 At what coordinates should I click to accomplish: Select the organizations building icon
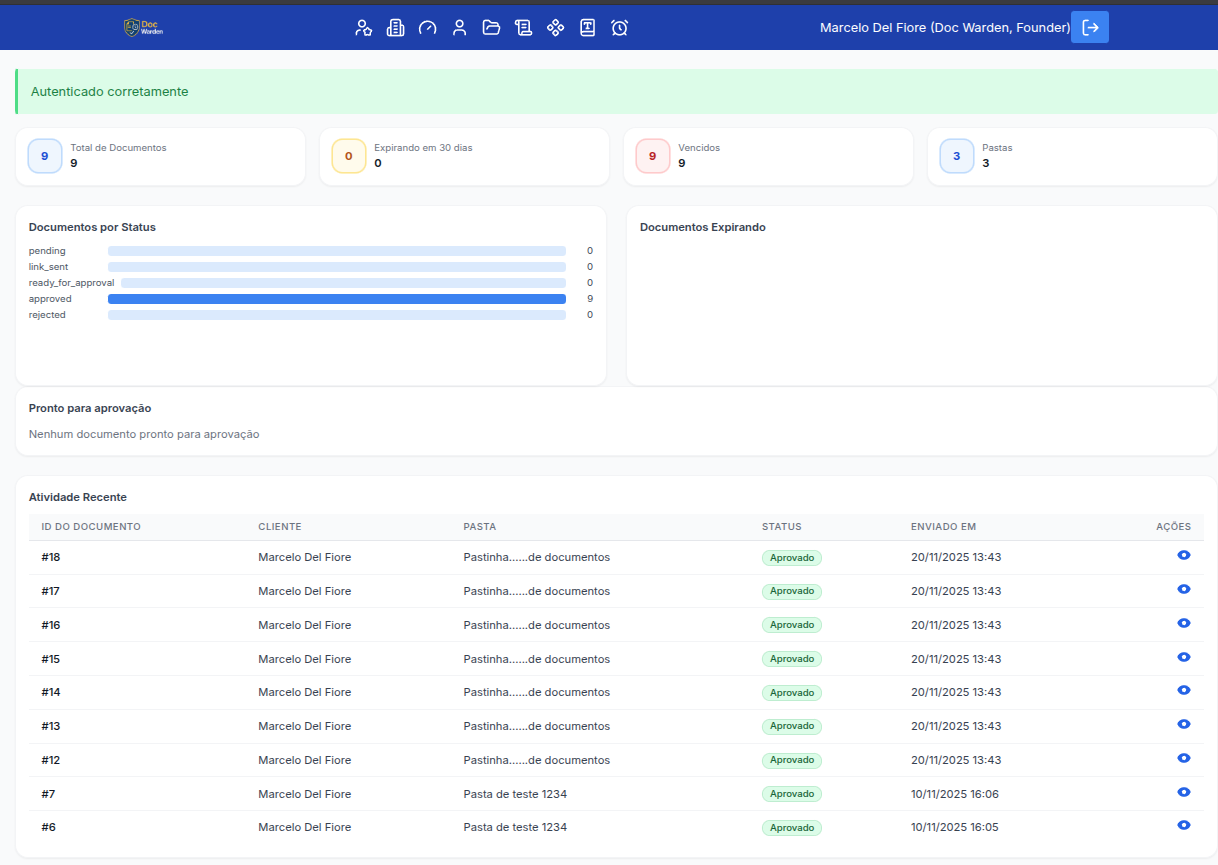(x=395, y=27)
